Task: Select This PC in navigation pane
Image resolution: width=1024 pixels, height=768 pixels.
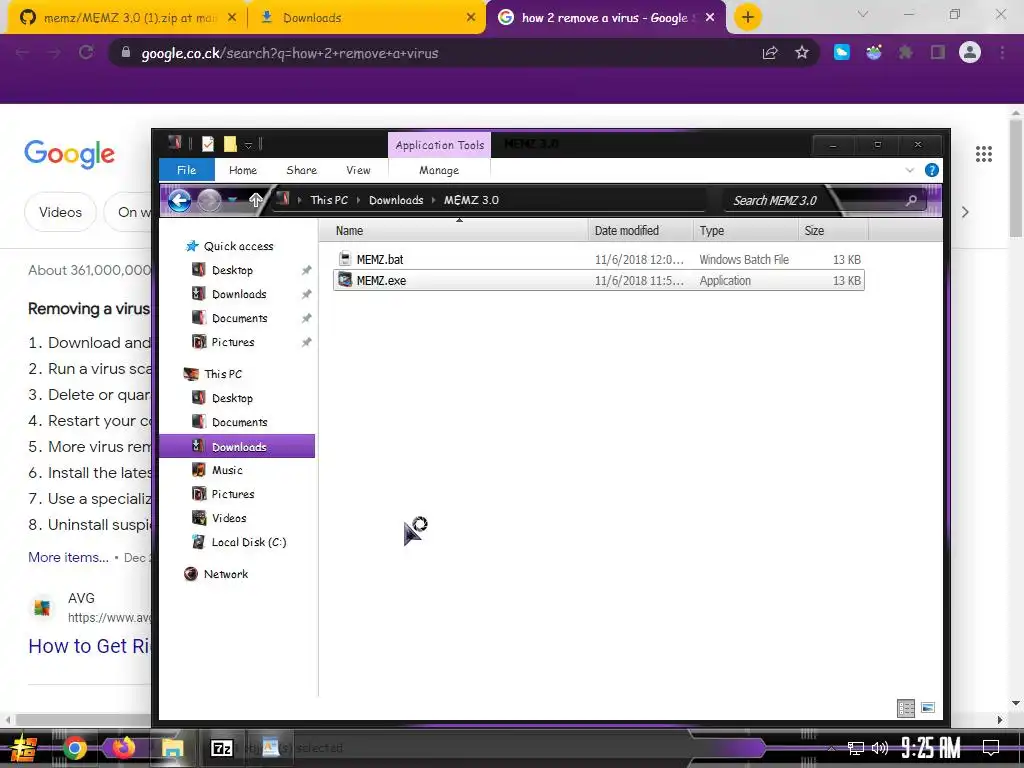Action: [x=223, y=374]
